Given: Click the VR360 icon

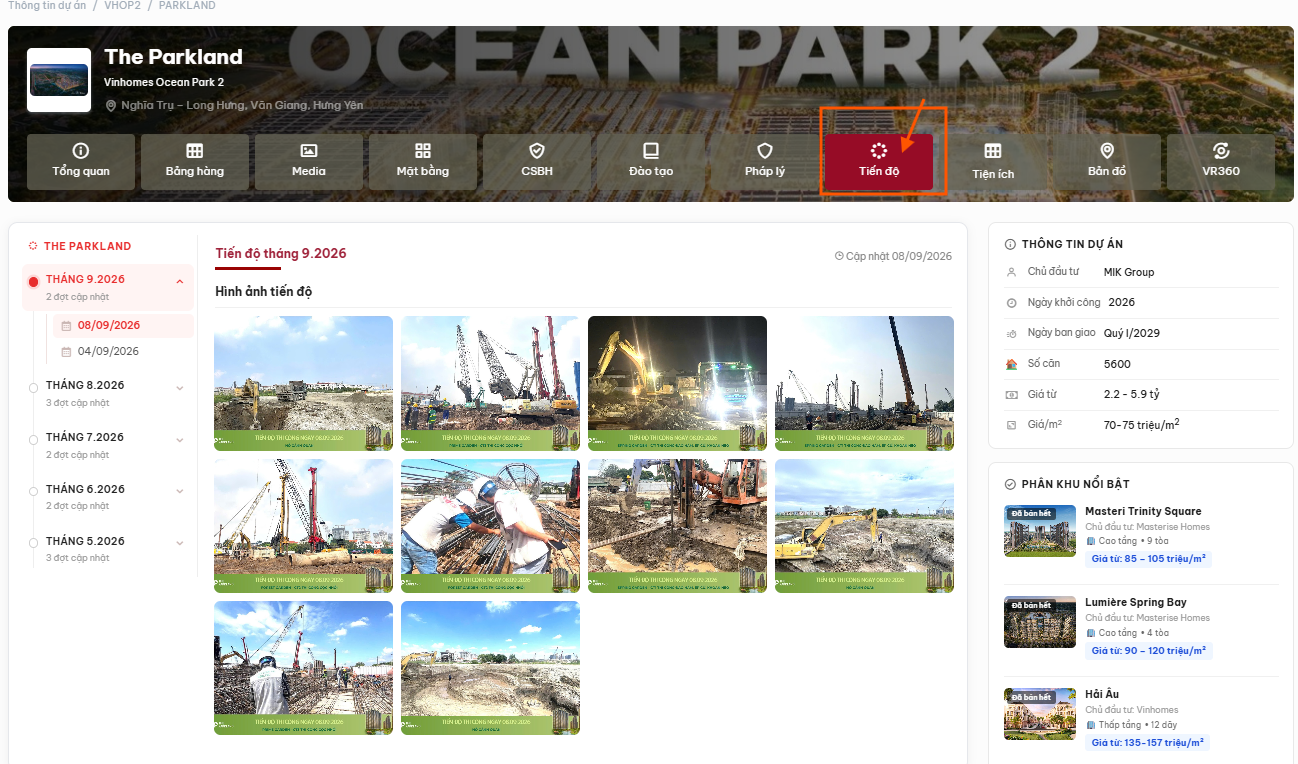Looking at the screenshot, I should point(1221,150).
